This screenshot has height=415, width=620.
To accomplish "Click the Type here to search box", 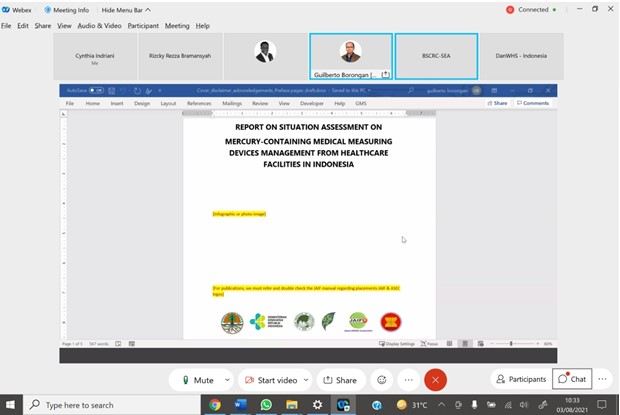I will click(x=112, y=405).
